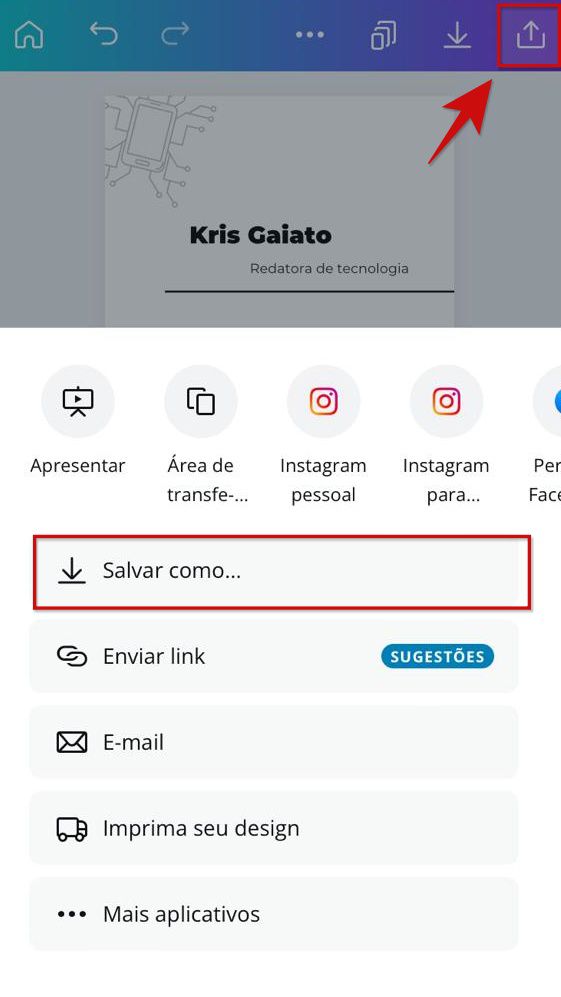Share to Instagram para... business option

447,401
